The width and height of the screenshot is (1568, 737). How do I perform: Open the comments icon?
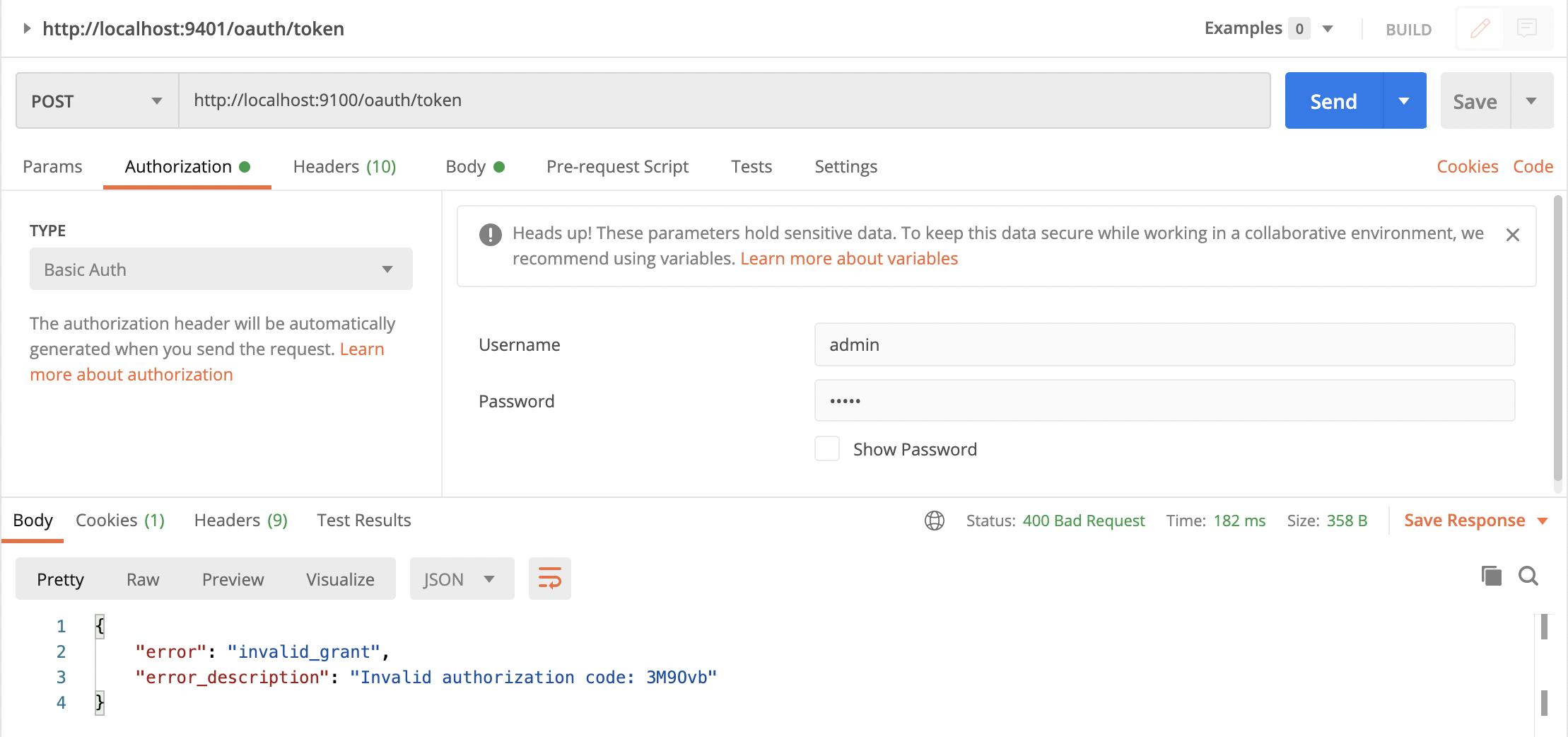tap(1527, 29)
